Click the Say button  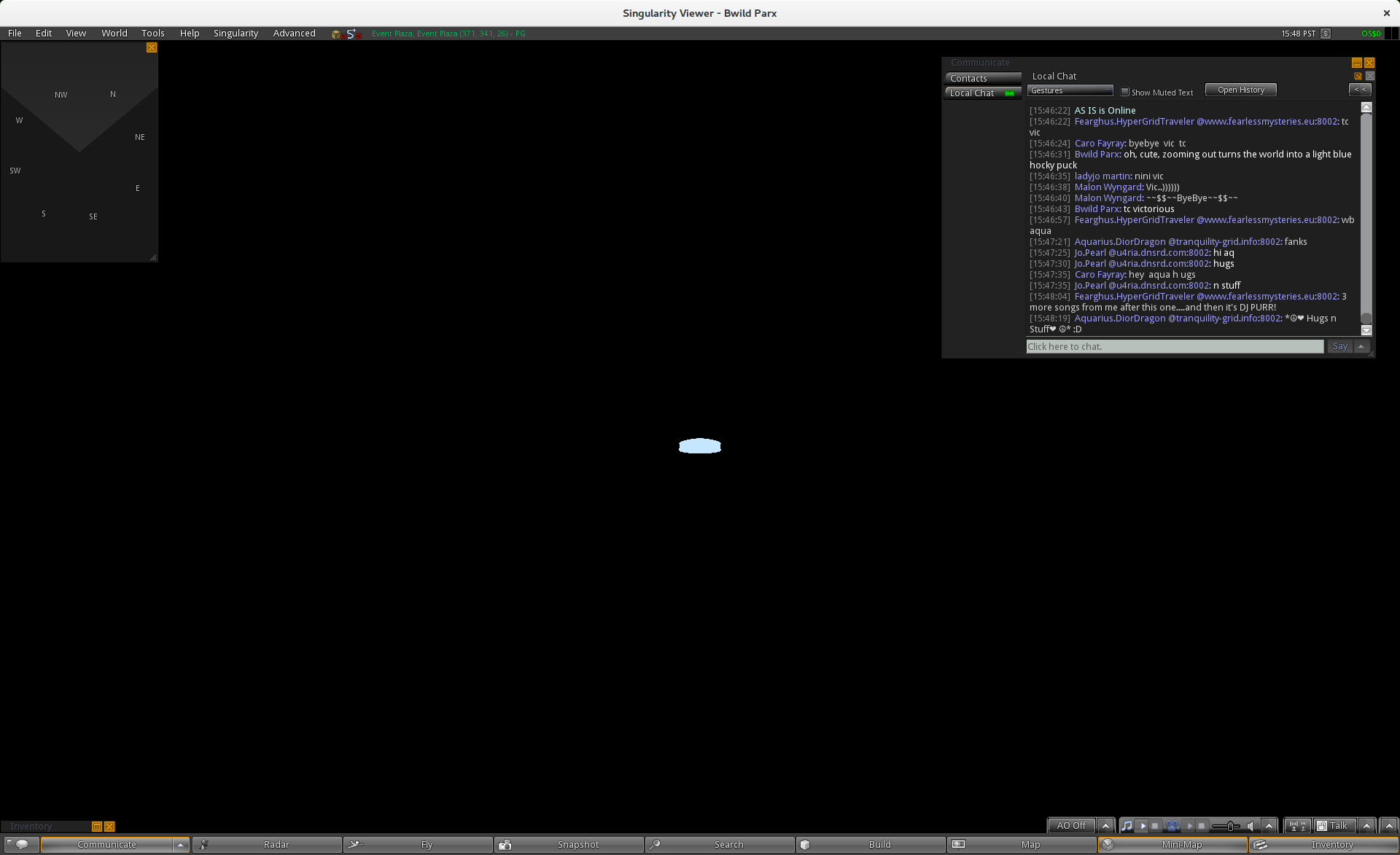(x=1339, y=346)
